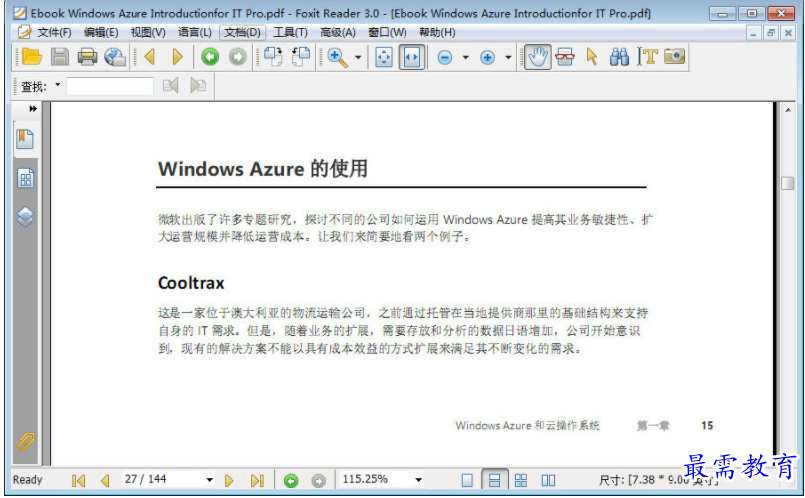The height and width of the screenshot is (498, 805).
Task: Open the 查找 options dropdown arrow
Action: tap(58, 85)
